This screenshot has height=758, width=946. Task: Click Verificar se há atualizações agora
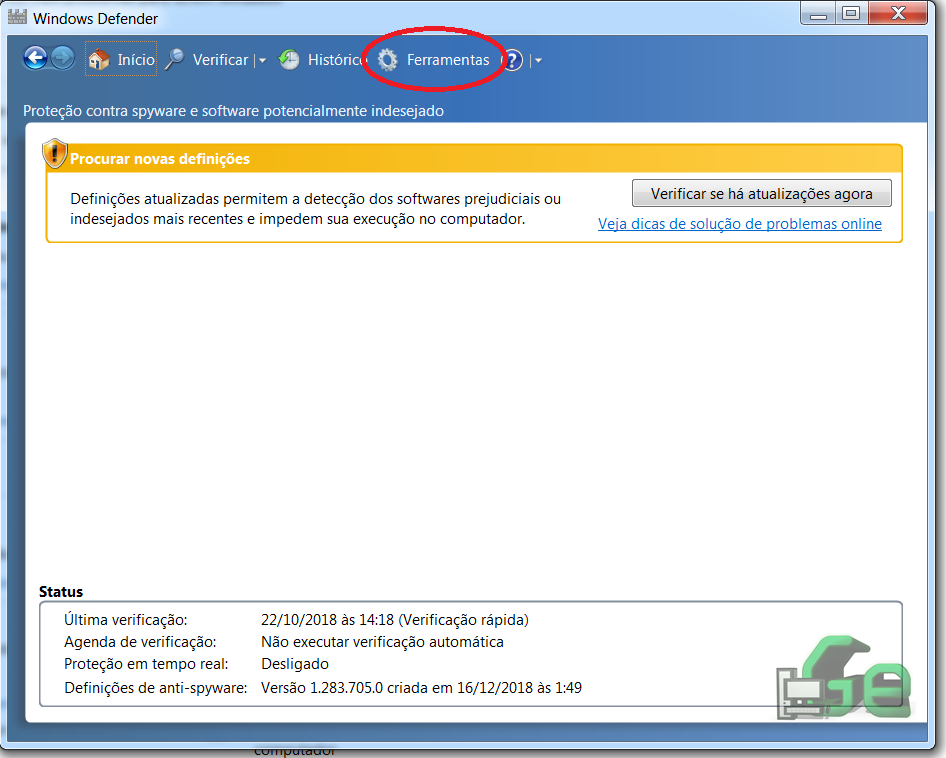(x=761, y=193)
